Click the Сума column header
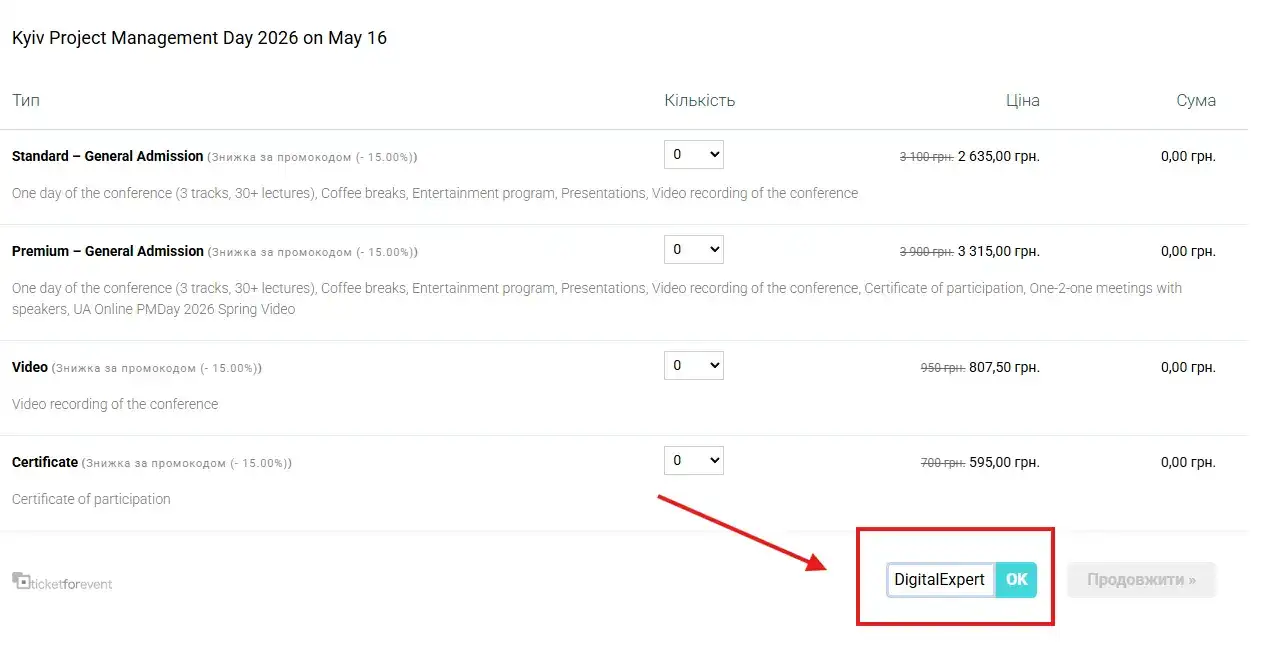 coord(1196,100)
